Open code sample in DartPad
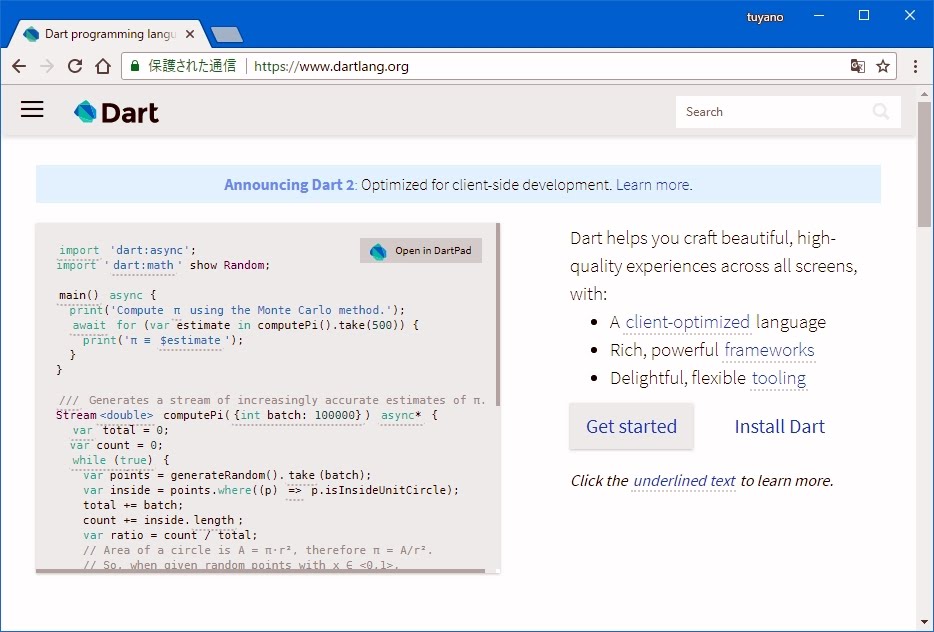Screen dimensions: 934x632 pos(421,251)
